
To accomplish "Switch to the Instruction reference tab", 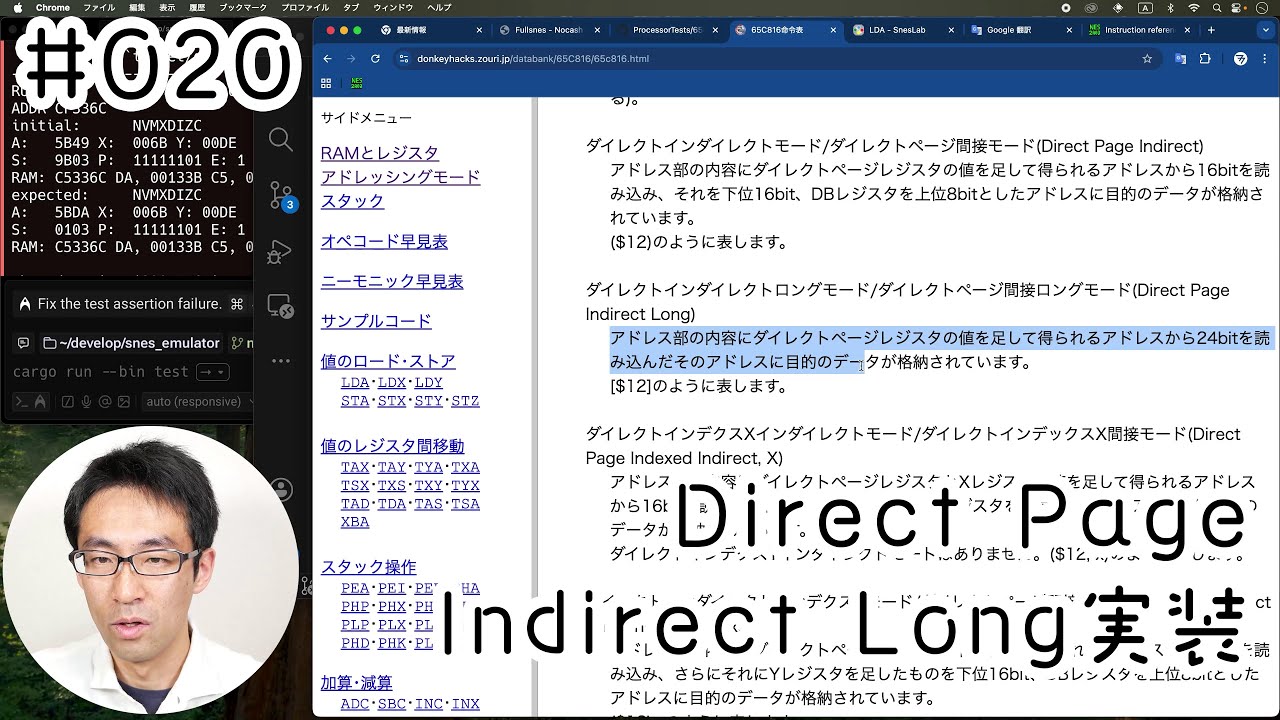I will coord(1138,30).
